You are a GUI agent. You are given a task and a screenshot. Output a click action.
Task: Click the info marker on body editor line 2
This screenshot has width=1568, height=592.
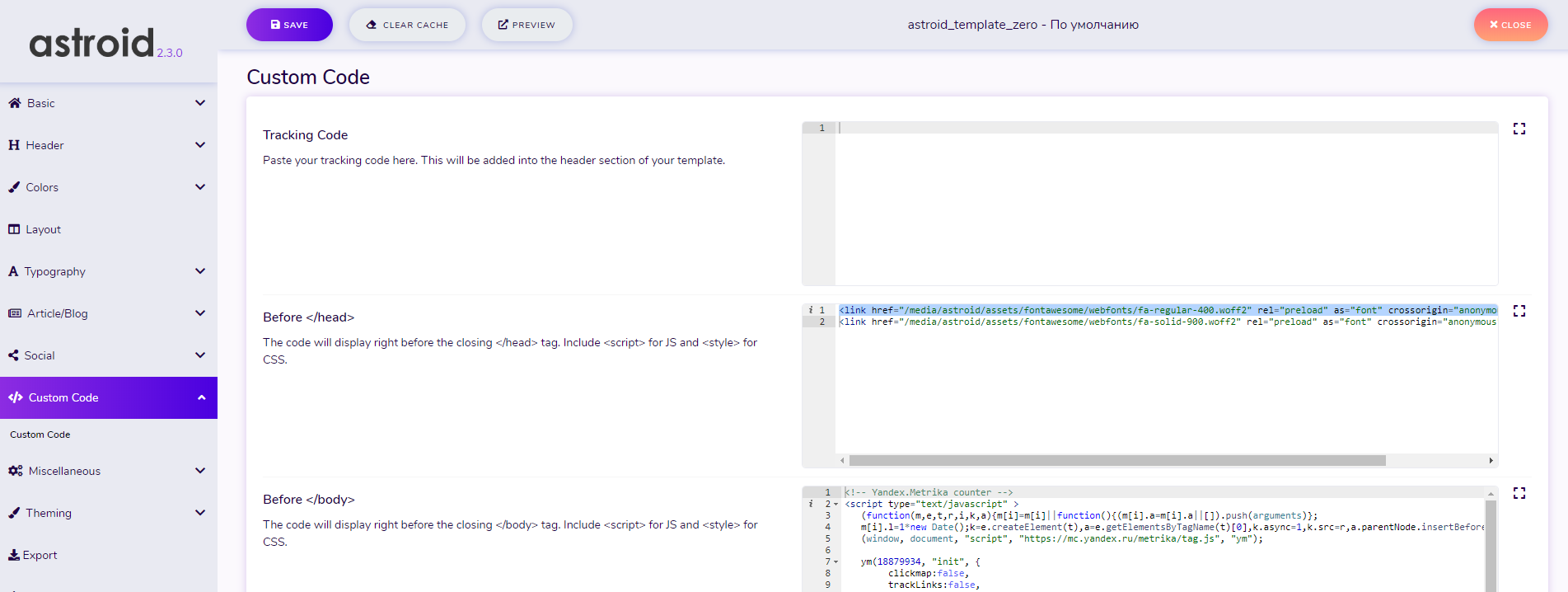coord(811,504)
